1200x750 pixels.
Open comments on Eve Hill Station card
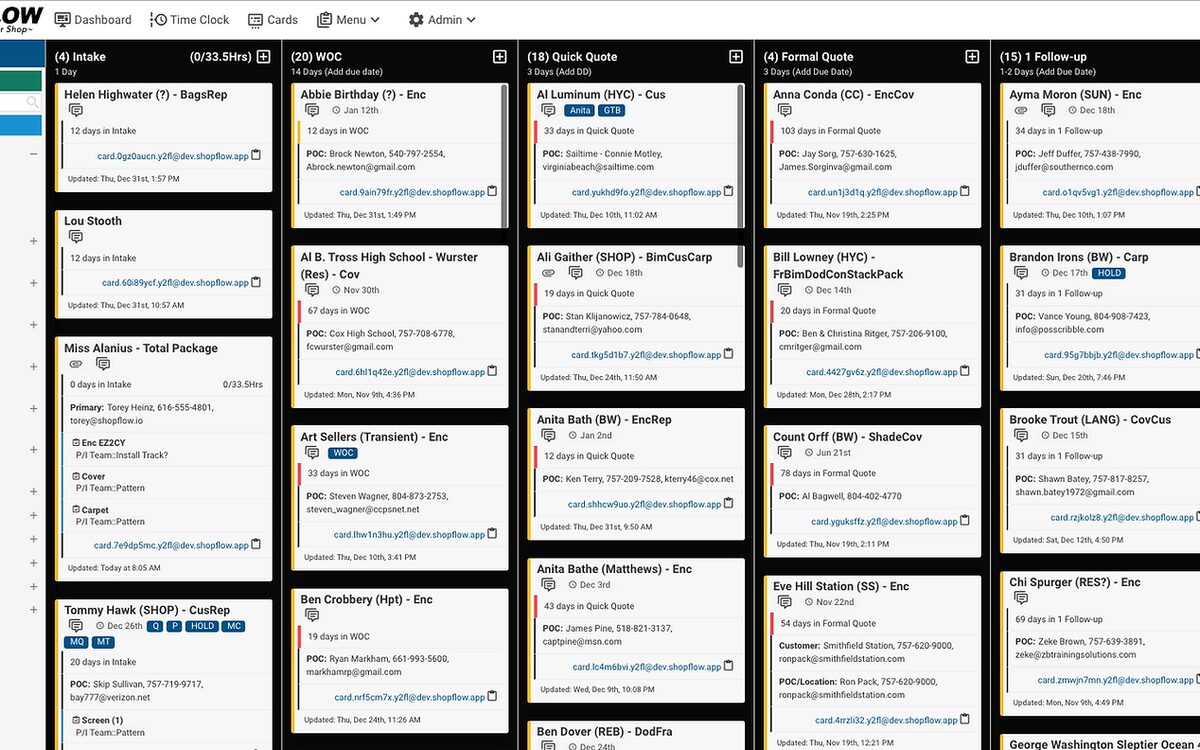784,603
